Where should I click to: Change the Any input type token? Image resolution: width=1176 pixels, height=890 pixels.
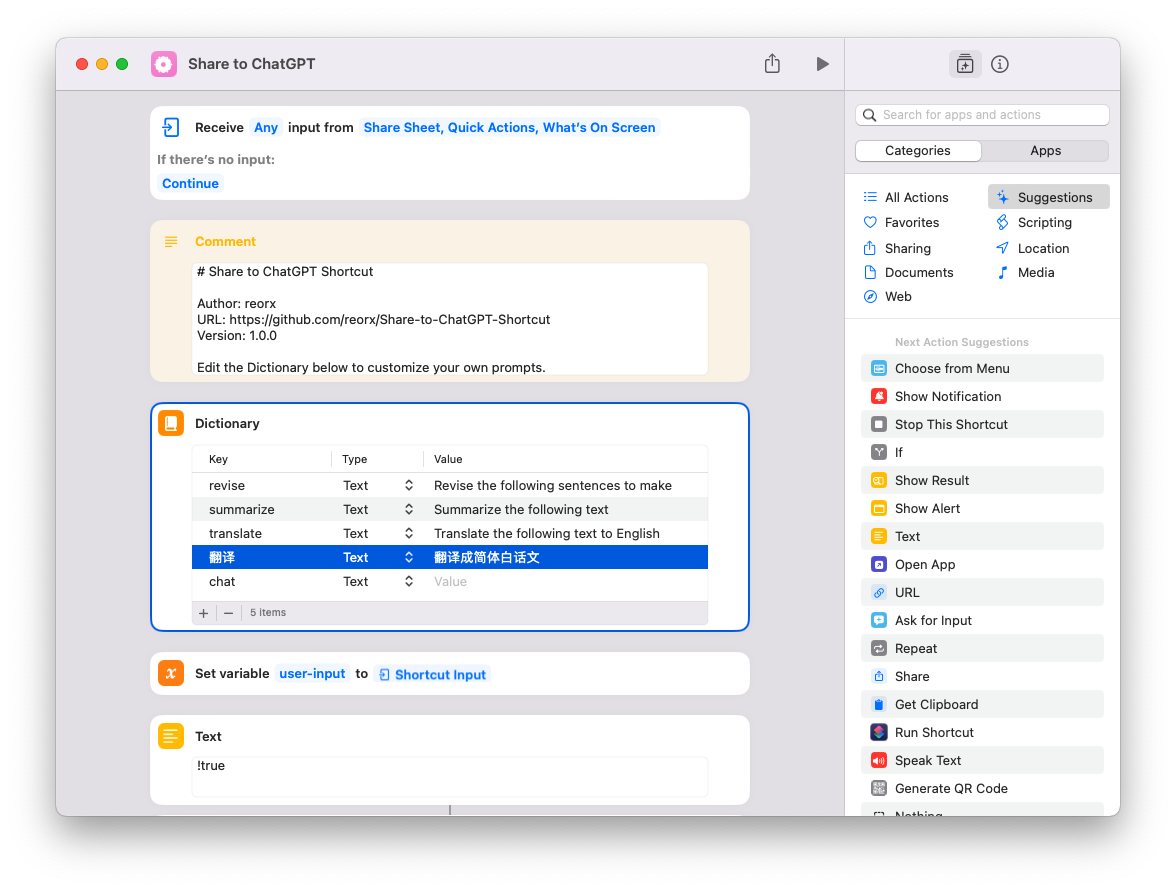click(266, 127)
